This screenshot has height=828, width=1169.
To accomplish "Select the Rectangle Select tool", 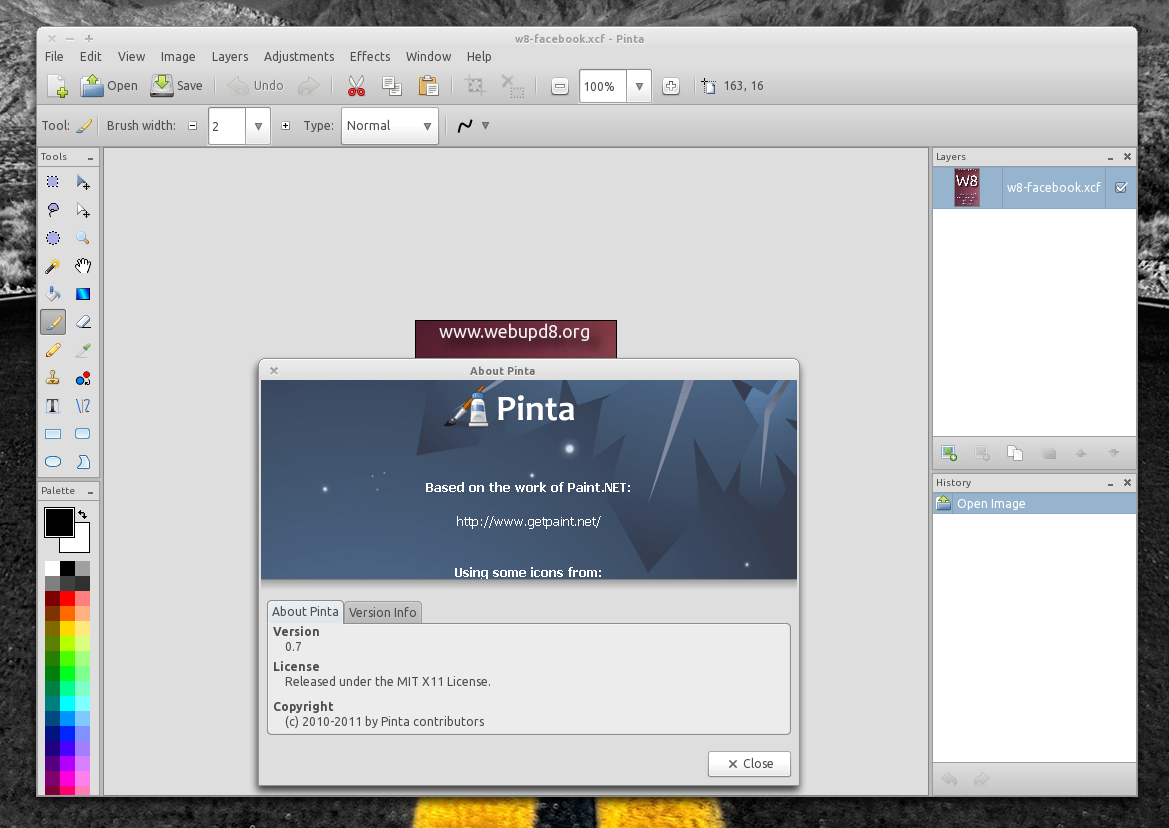I will 53,182.
